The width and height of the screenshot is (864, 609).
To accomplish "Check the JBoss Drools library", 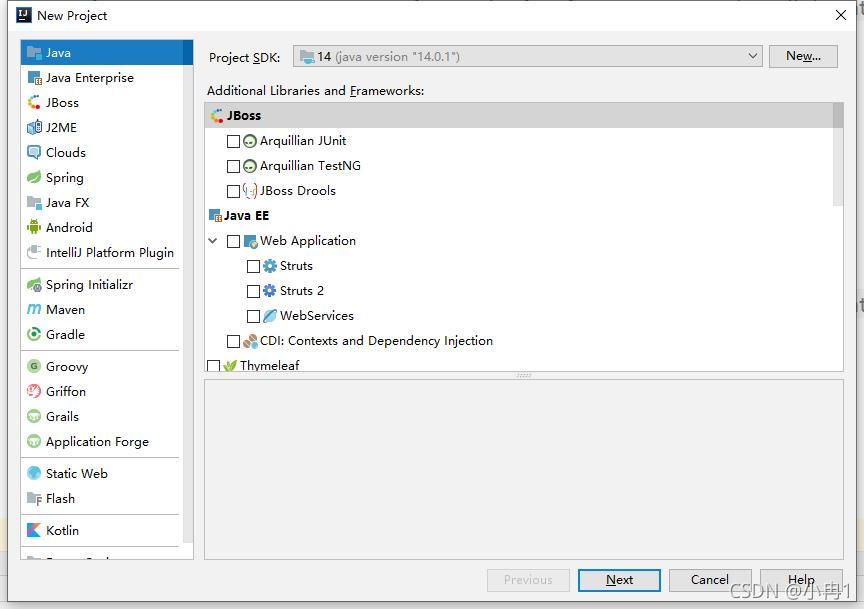I will coord(234,191).
